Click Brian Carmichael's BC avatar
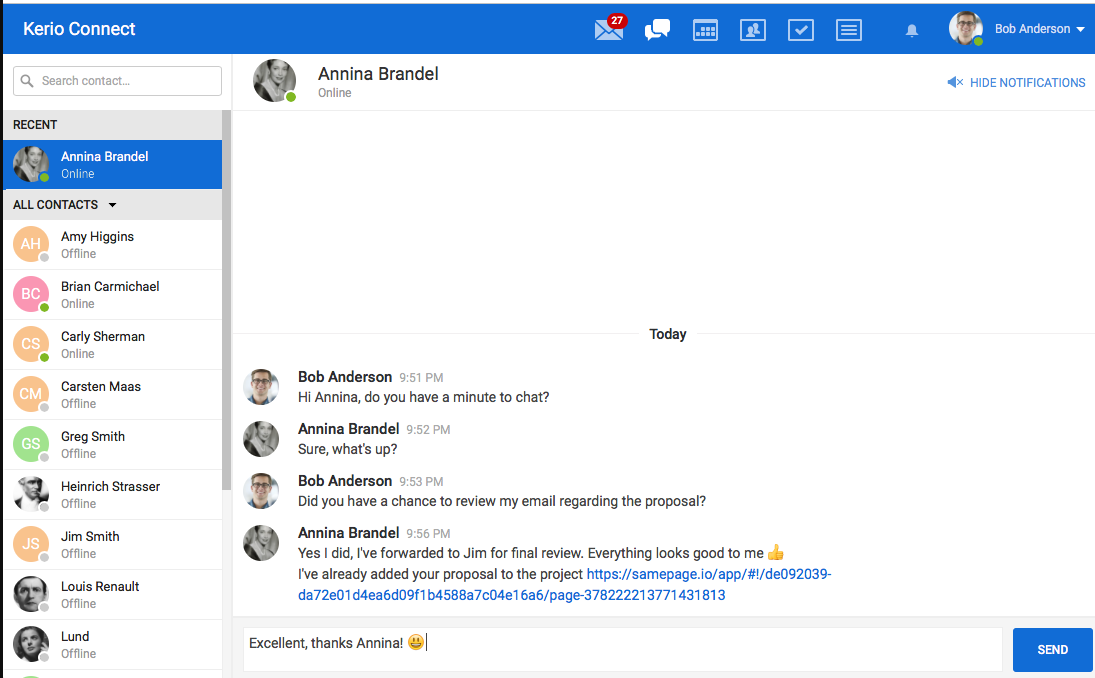Viewport: 1095px width, 678px height. tap(31, 294)
